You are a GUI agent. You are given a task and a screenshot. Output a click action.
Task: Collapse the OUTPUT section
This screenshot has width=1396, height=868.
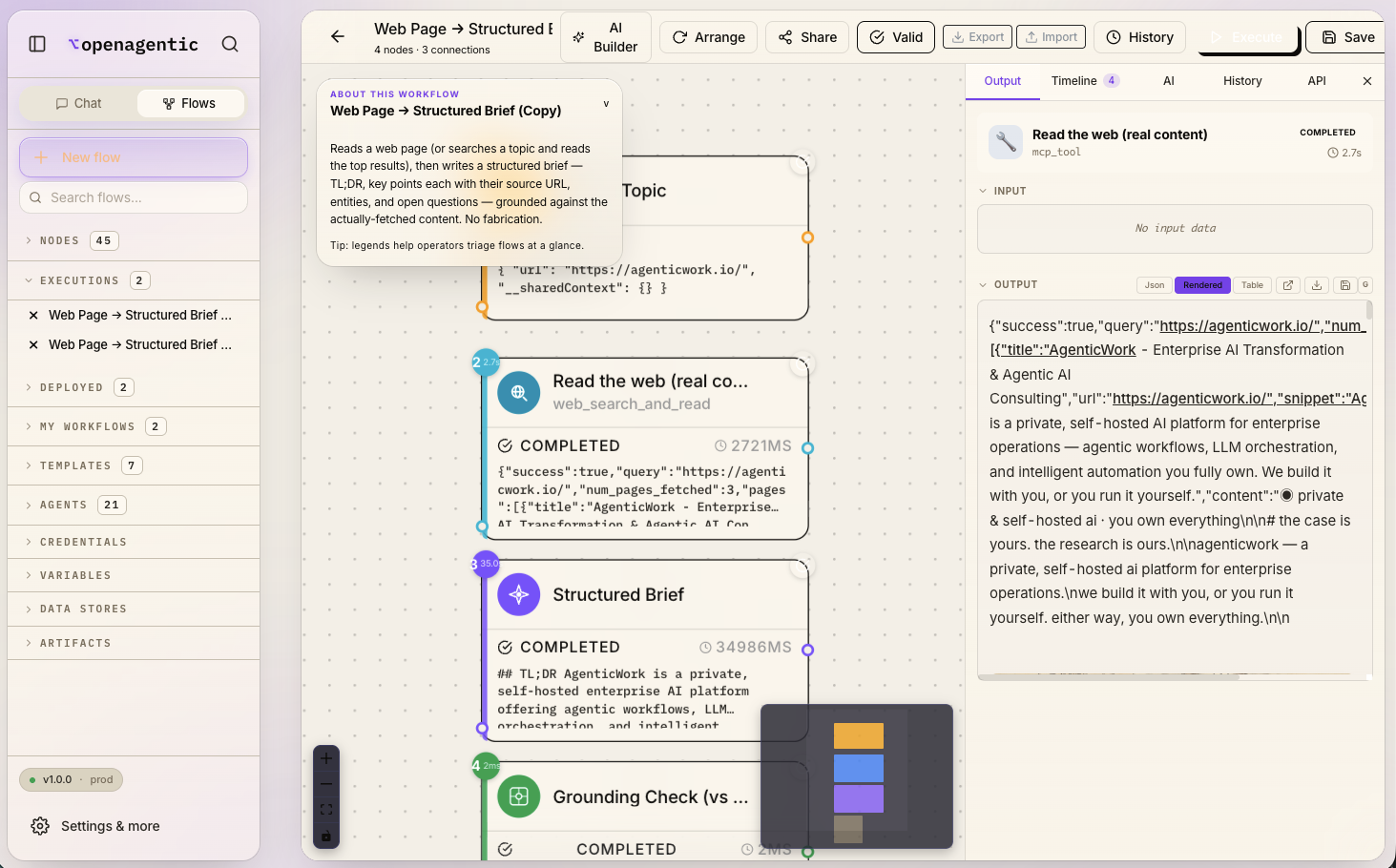[1009, 284]
